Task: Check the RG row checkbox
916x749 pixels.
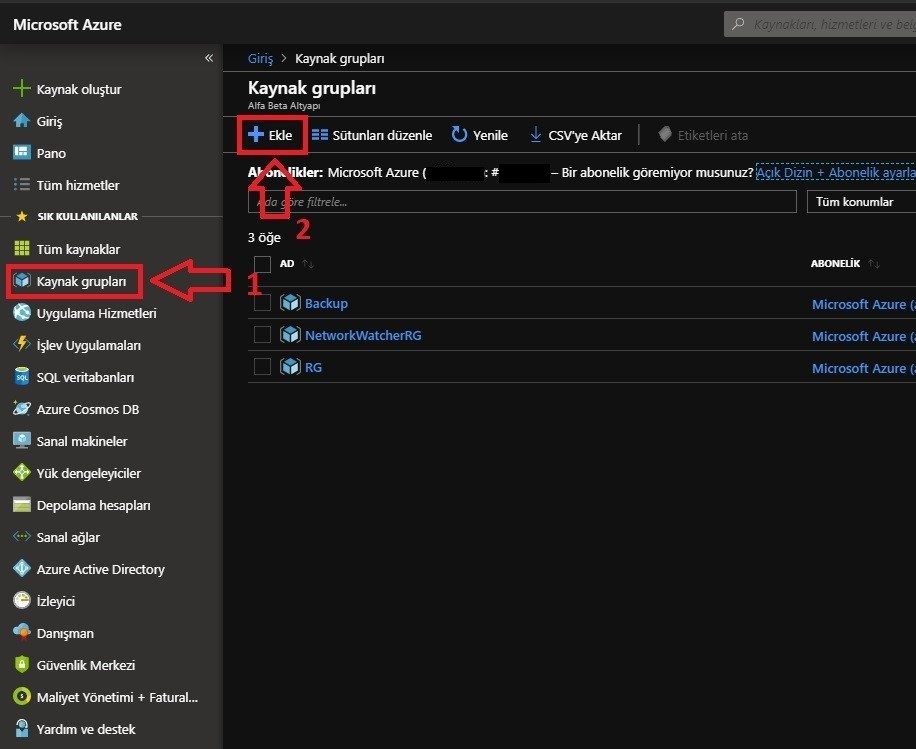Action: 262,367
